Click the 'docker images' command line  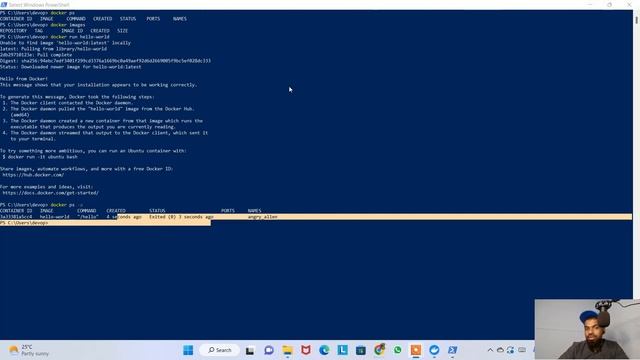pyautogui.click(x=43, y=25)
